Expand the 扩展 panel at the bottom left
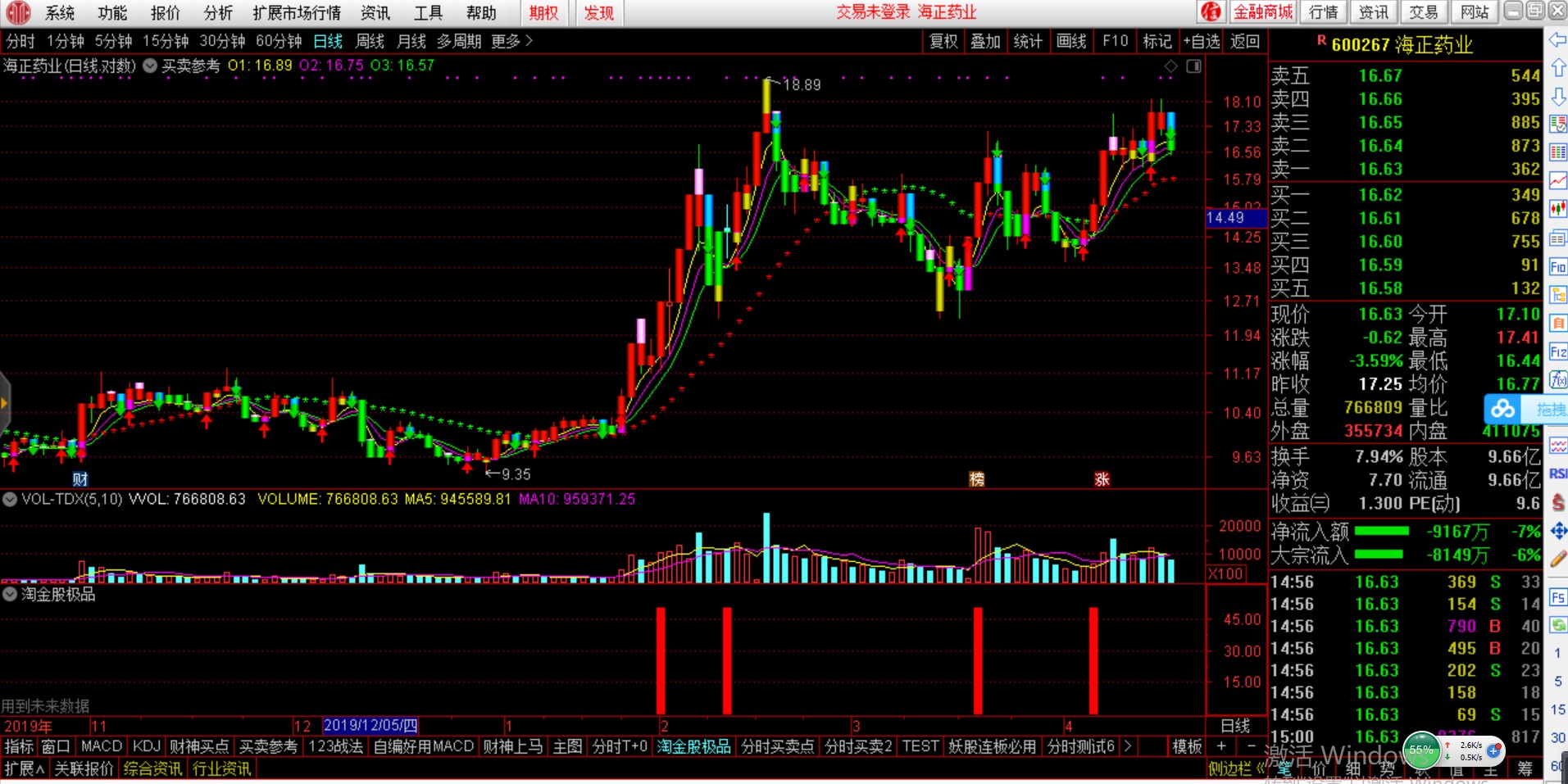Image resolution: width=1568 pixels, height=784 pixels. tap(24, 768)
